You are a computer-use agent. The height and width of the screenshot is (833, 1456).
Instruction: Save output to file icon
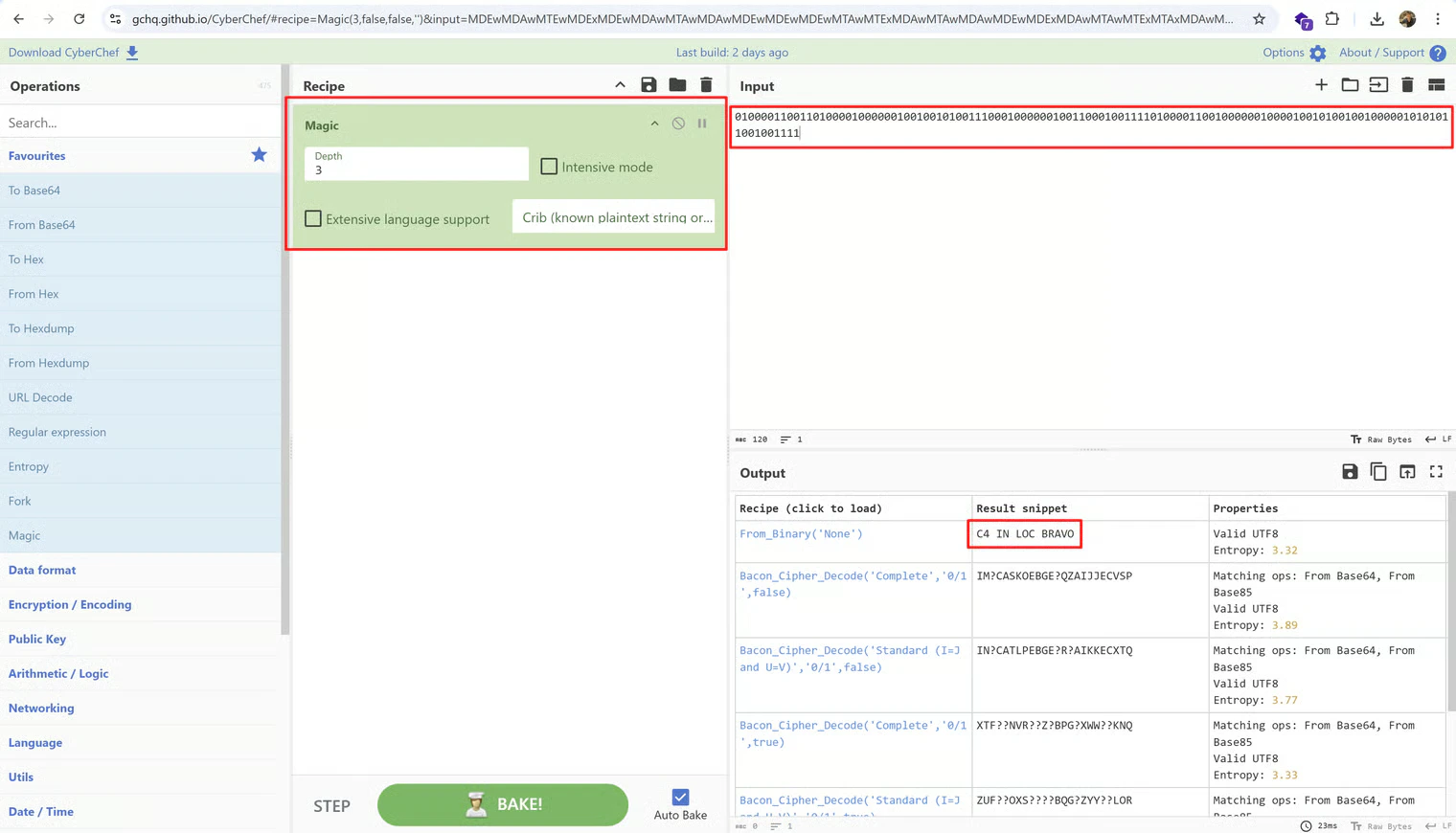(x=1350, y=472)
